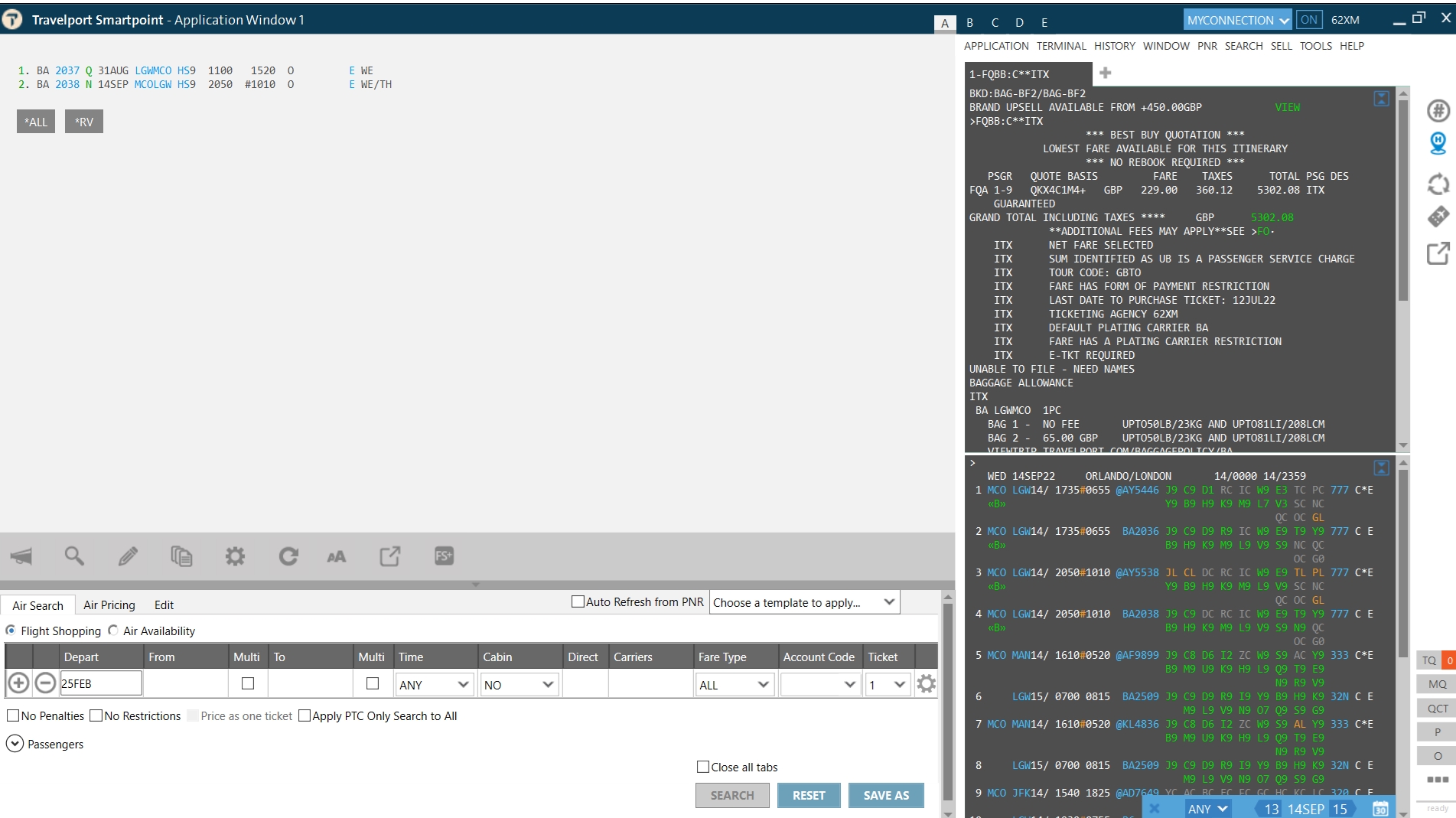Switch to the Air Pricing tab
The width and height of the screenshot is (1456, 818).
click(109, 605)
